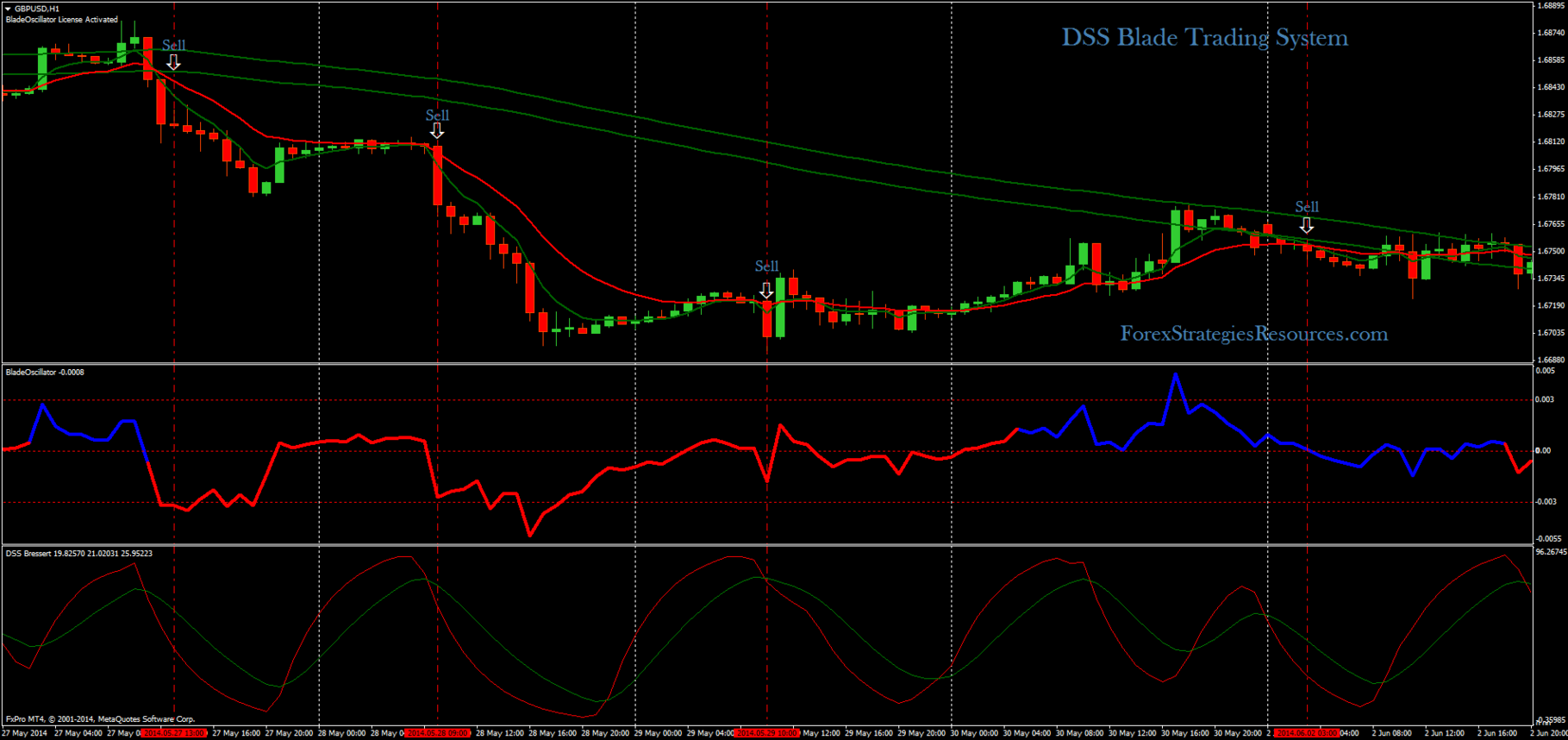Select the GBPUSD,H1 chart title
This screenshot has height=740, width=1568.
[37, 9]
